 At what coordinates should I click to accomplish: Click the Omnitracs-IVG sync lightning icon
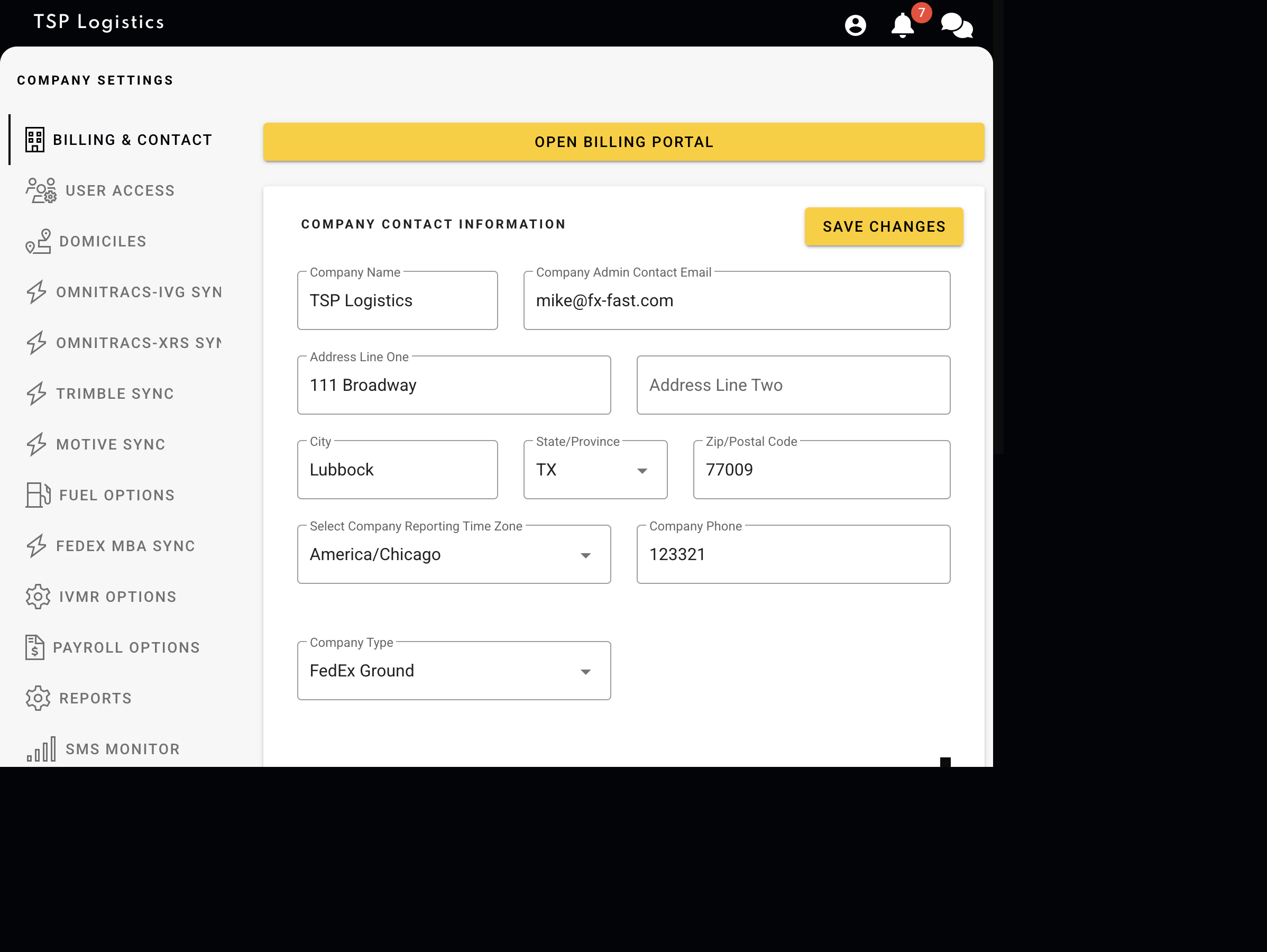tap(36, 292)
